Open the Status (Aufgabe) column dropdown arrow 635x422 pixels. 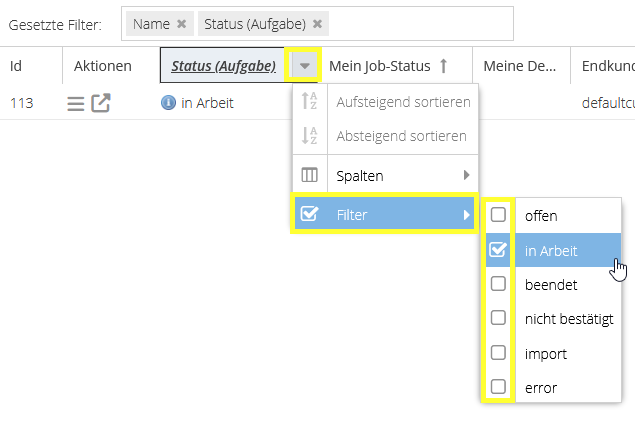305,65
